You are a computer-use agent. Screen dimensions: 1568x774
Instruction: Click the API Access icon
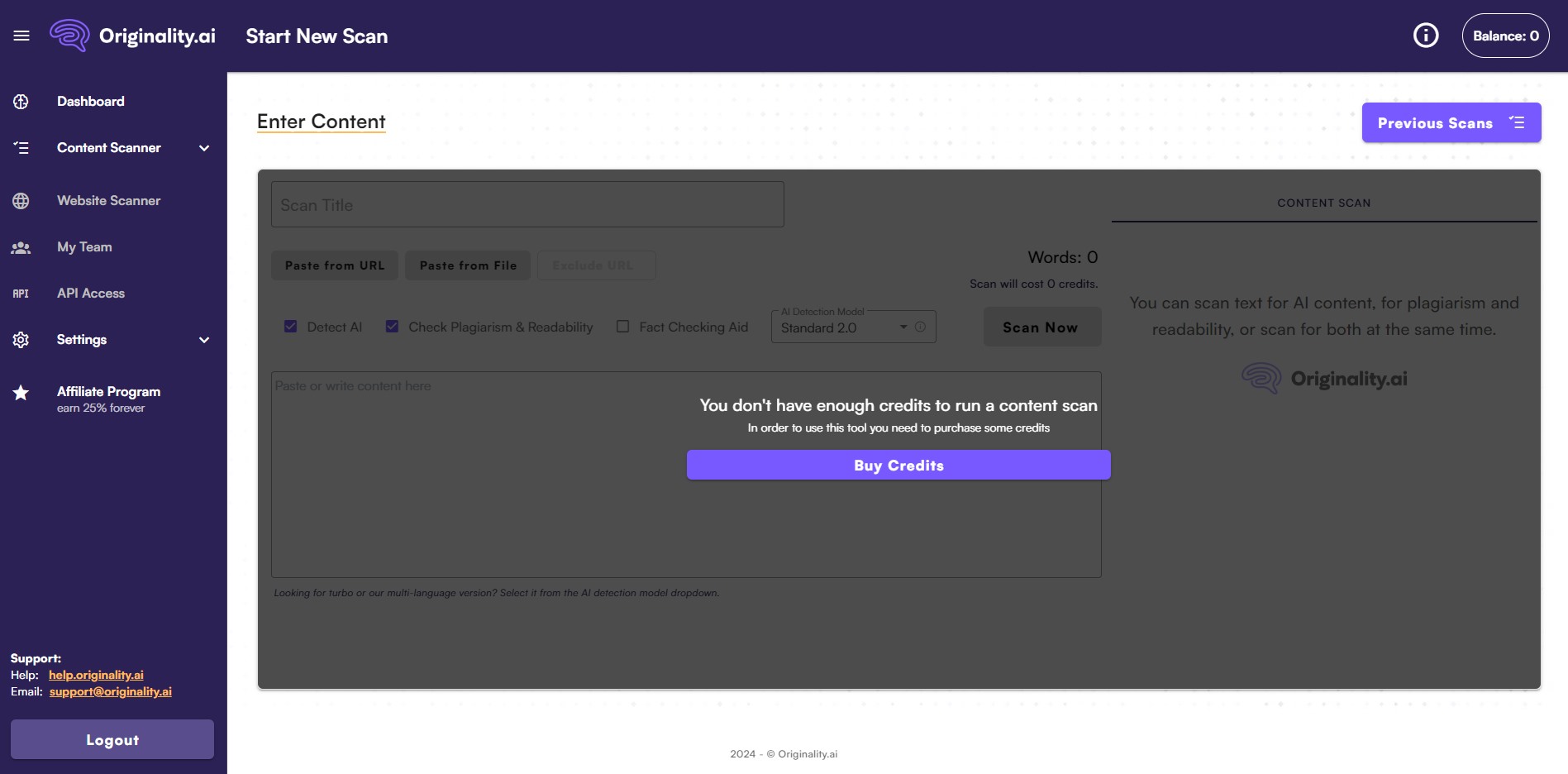(x=21, y=294)
